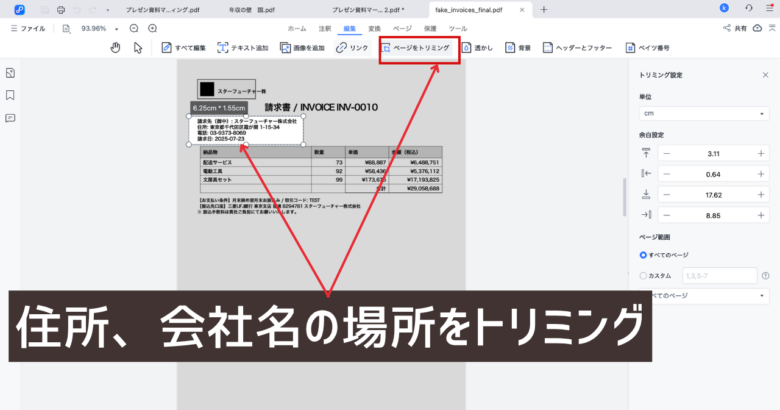Select the arrow selection tool
Image resolution: width=780 pixels, height=410 pixels.
click(137, 47)
